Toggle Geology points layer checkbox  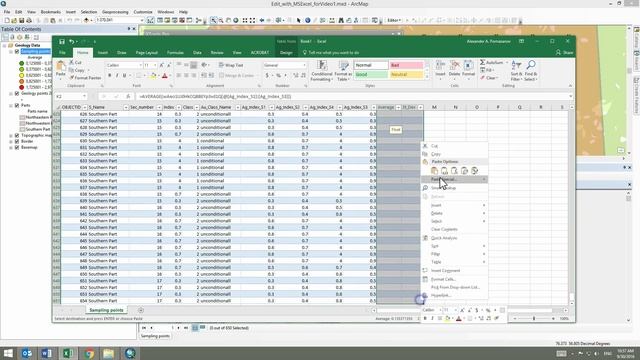[17, 93]
